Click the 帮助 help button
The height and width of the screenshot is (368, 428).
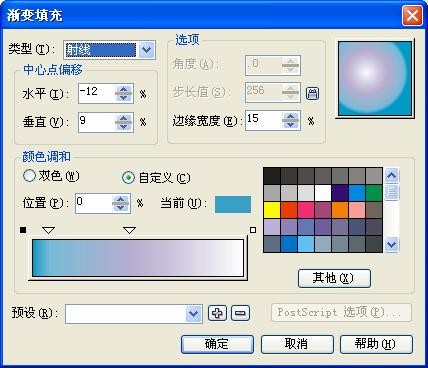[x=376, y=344]
